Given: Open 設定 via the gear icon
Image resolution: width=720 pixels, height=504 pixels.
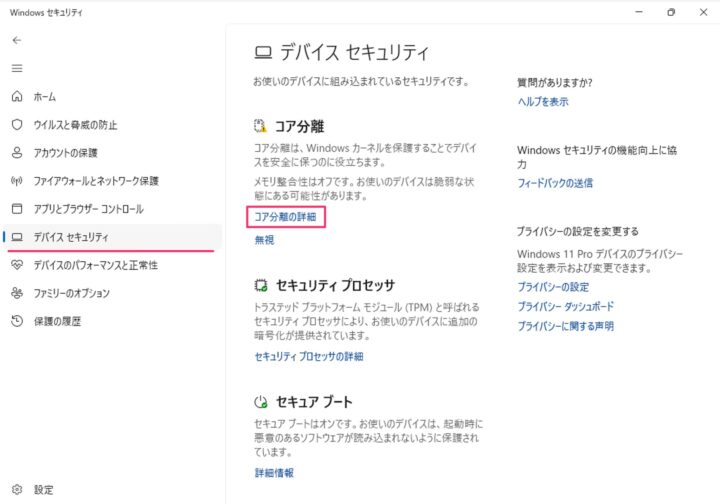Looking at the screenshot, I should tap(17, 489).
